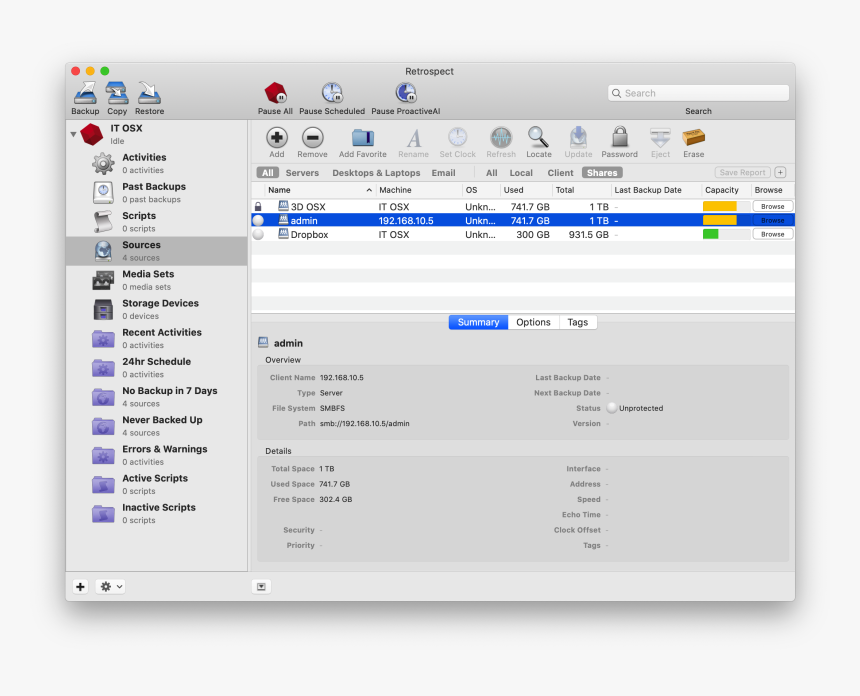Screen dimensions: 860x696
Task: Show Local sources only
Action: [x=521, y=173]
